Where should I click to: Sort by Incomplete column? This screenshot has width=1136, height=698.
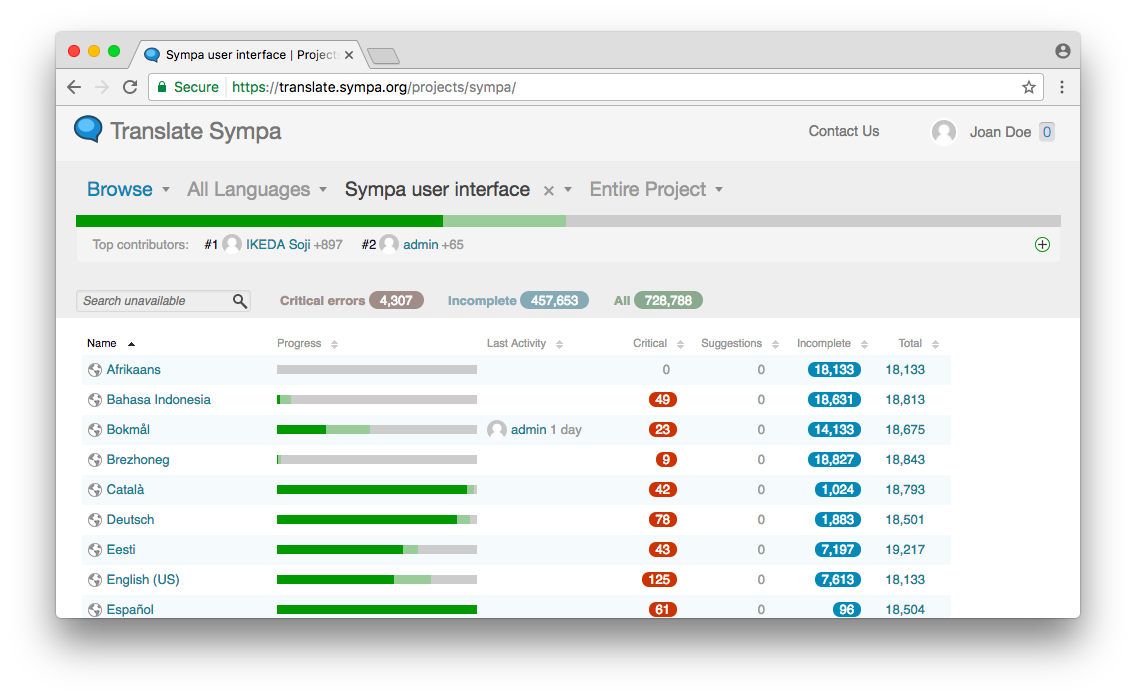coord(832,344)
